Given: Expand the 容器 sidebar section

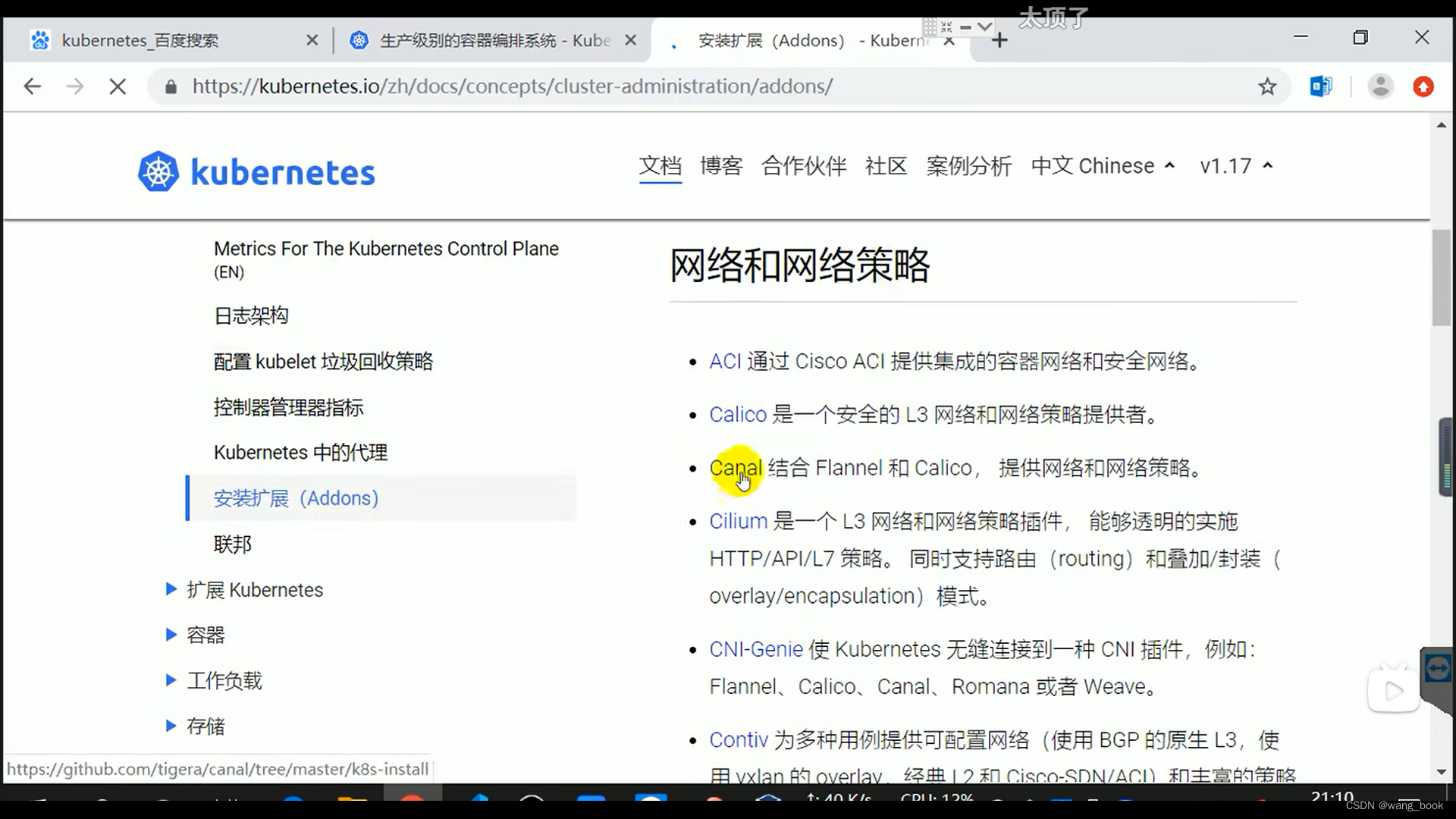Looking at the screenshot, I should (171, 635).
